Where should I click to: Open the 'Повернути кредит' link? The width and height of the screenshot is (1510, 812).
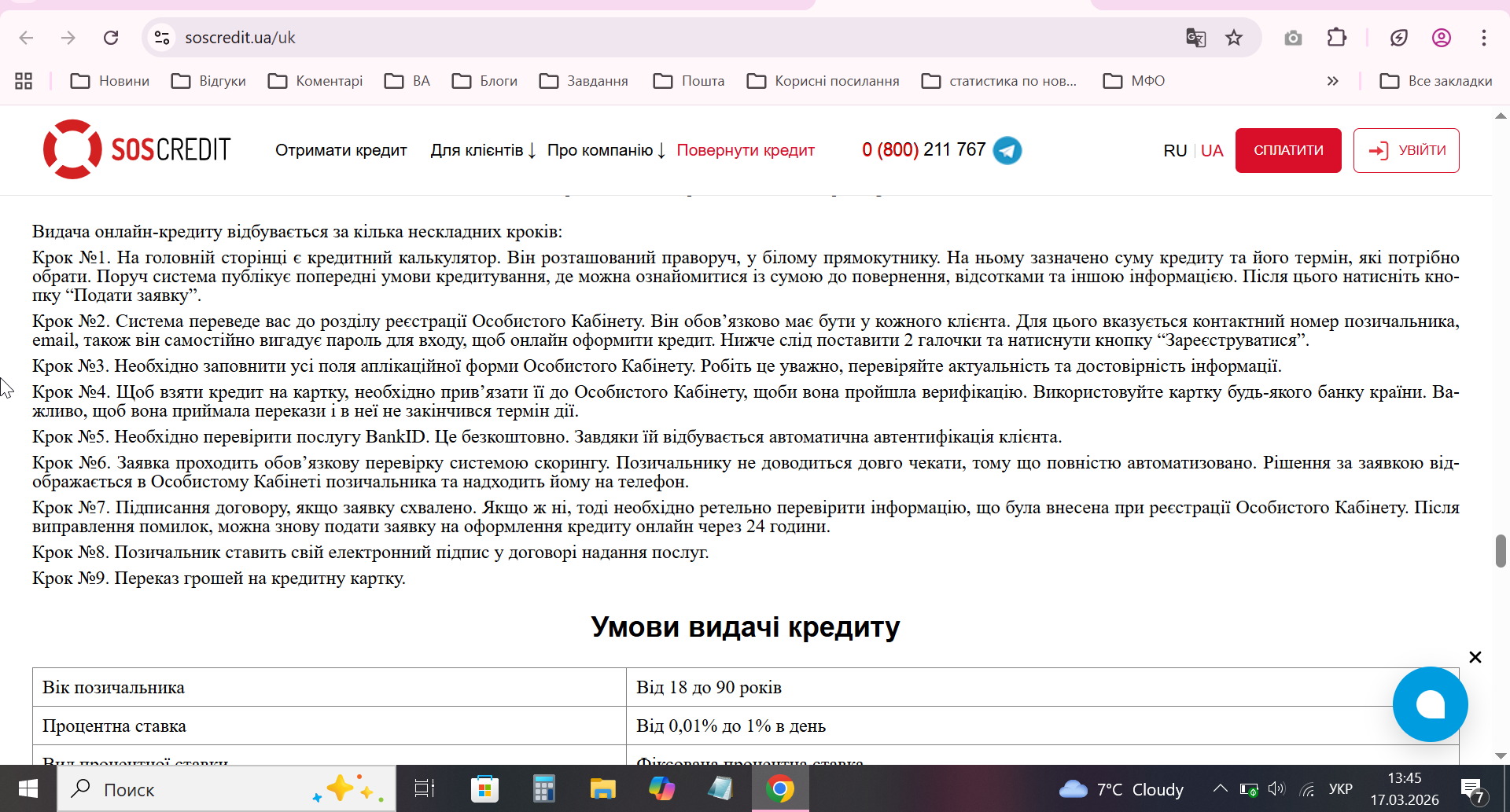(x=746, y=150)
